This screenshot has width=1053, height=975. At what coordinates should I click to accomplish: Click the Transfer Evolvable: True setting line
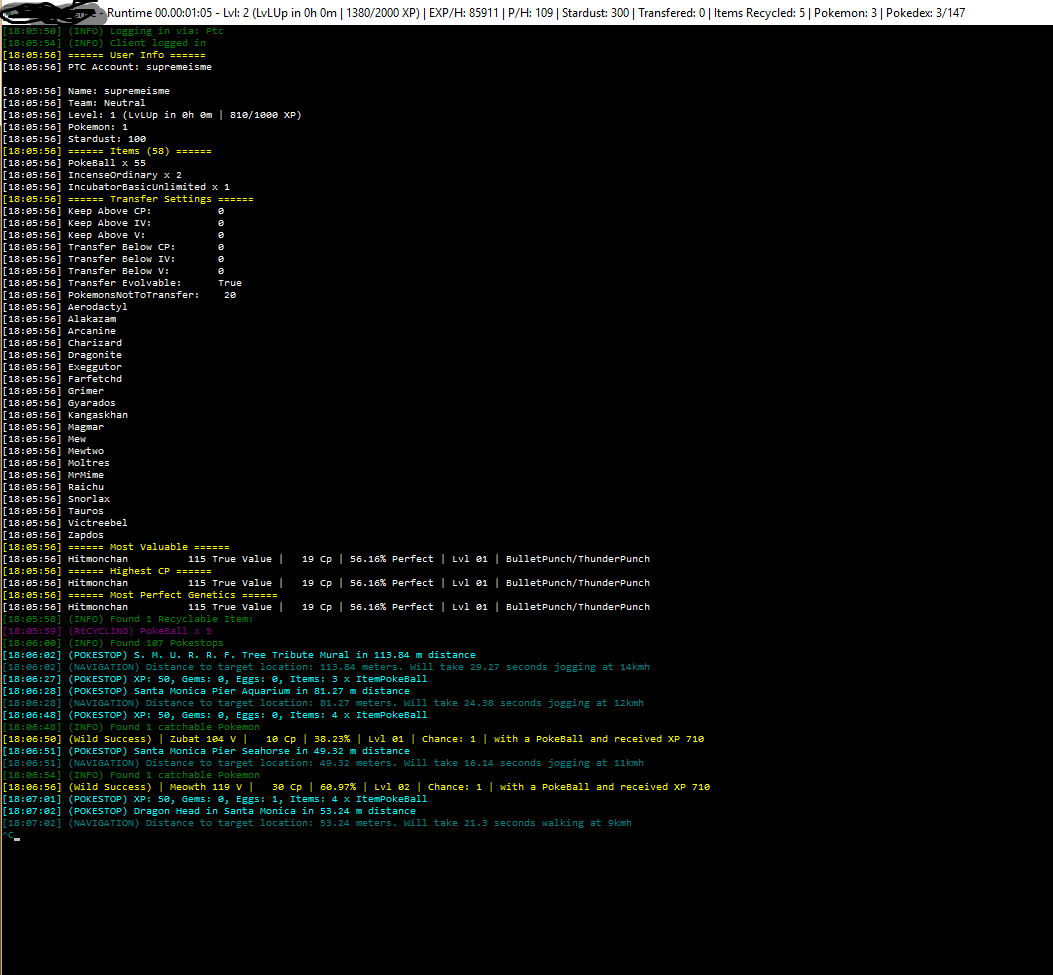pos(154,283)
